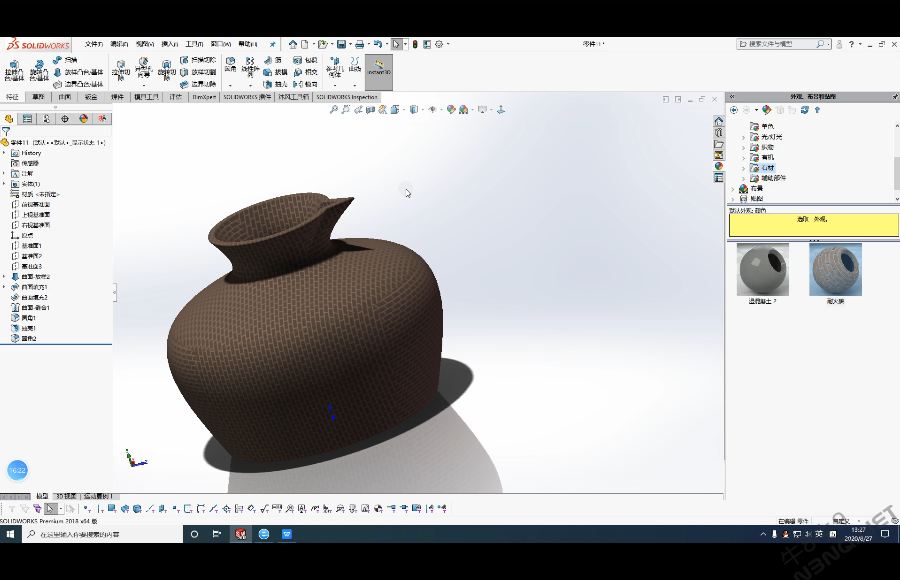
Task: Open the Appearances task pane tab
Action: coord(719,167)
